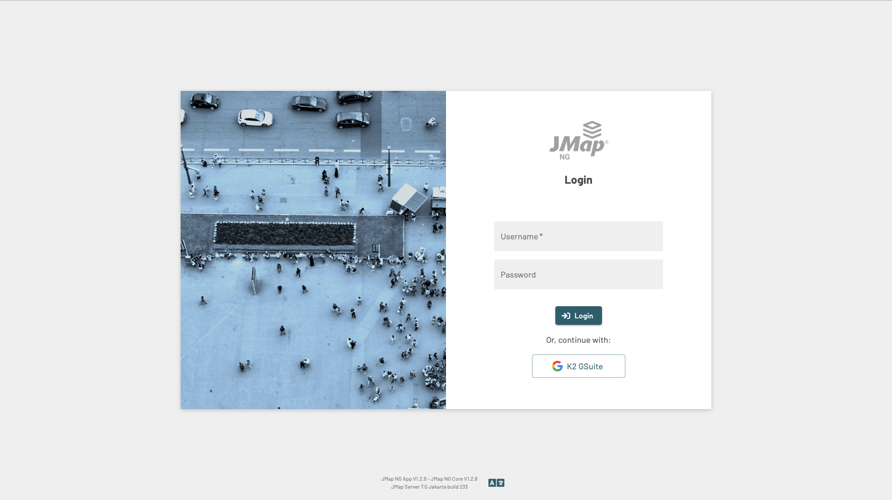Click the dark Login submit button
The height and width of the screenshot is (500, 892).
click(x=578, y=316)
